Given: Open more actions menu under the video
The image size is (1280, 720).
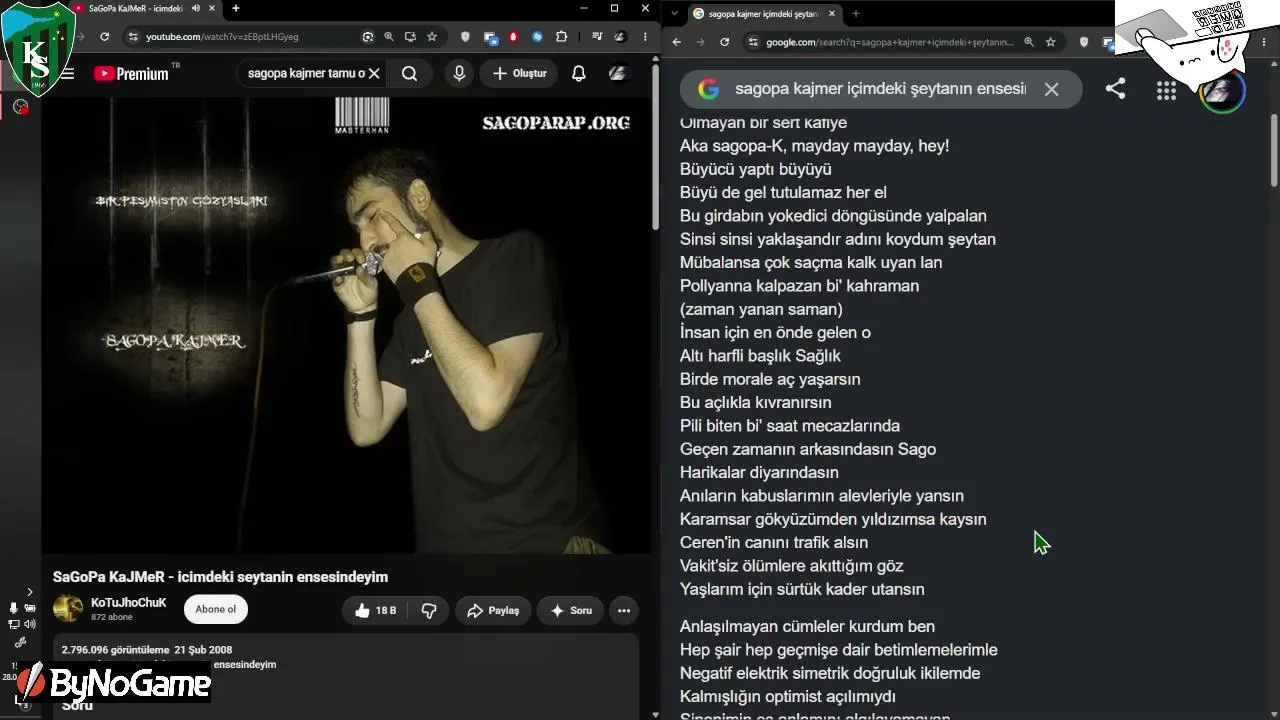Looking at the screenshot, I should point(624,610).
